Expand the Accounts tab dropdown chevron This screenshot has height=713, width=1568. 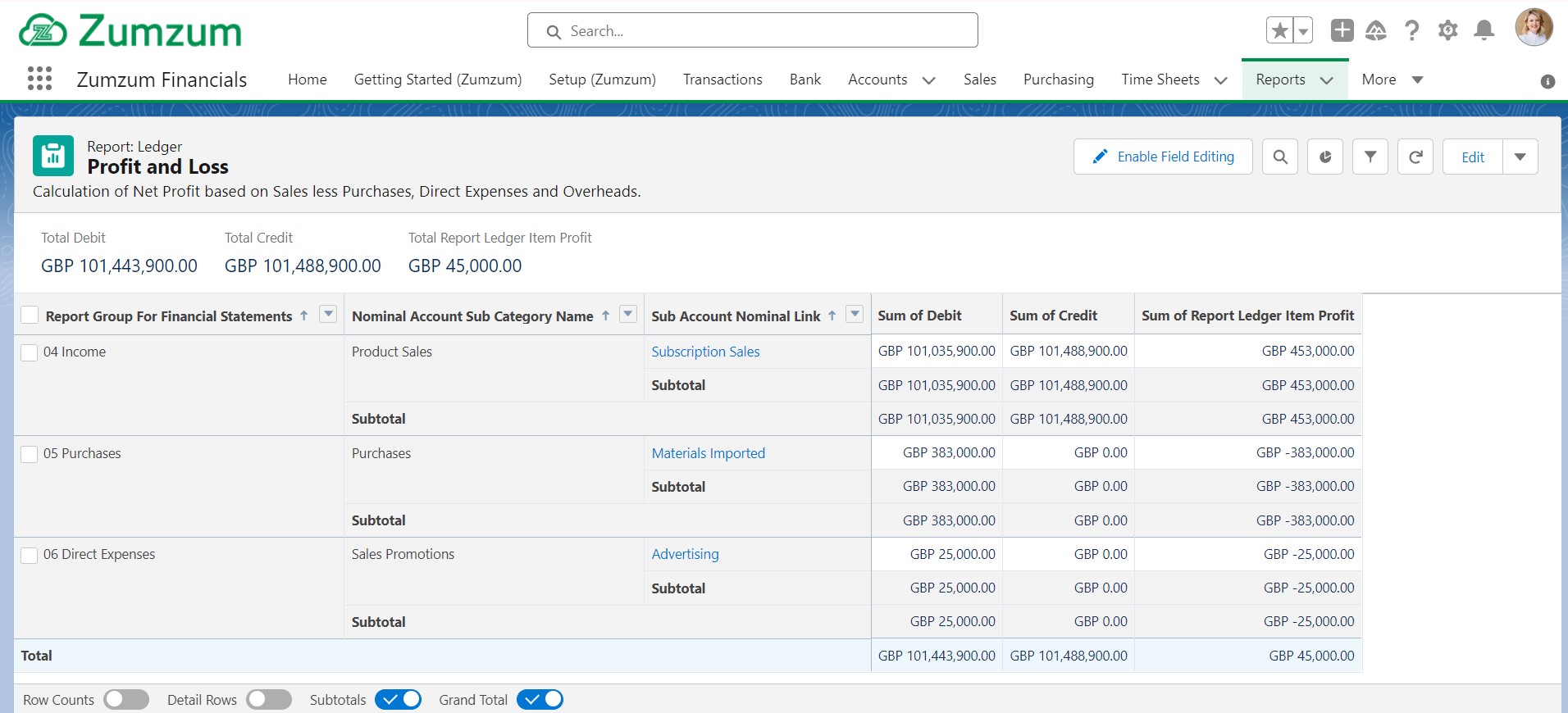[929, 80]
